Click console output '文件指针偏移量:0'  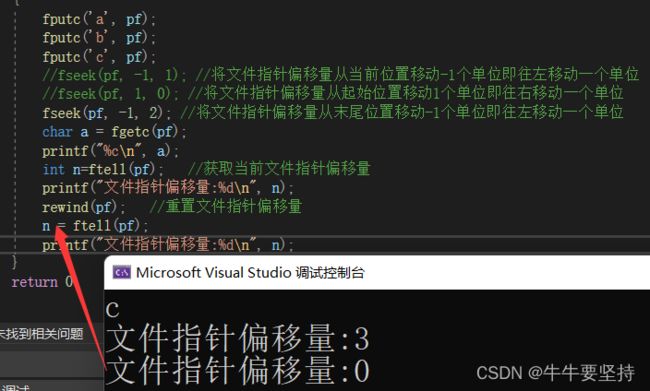(237, 370)
